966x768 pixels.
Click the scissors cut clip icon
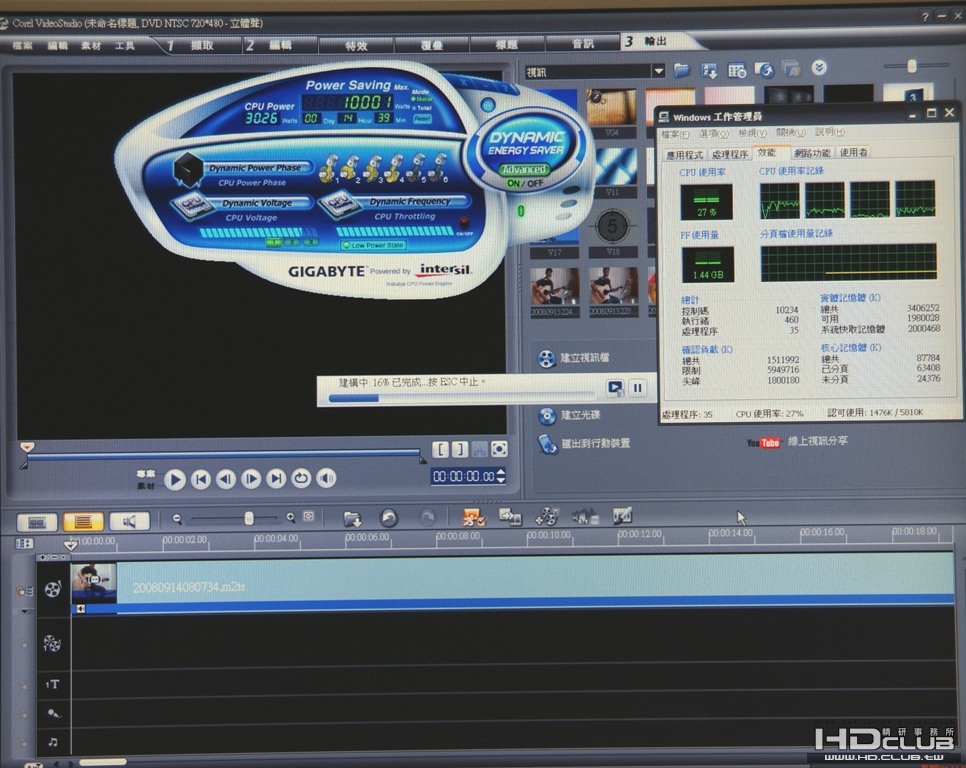(x=479, y=450)
